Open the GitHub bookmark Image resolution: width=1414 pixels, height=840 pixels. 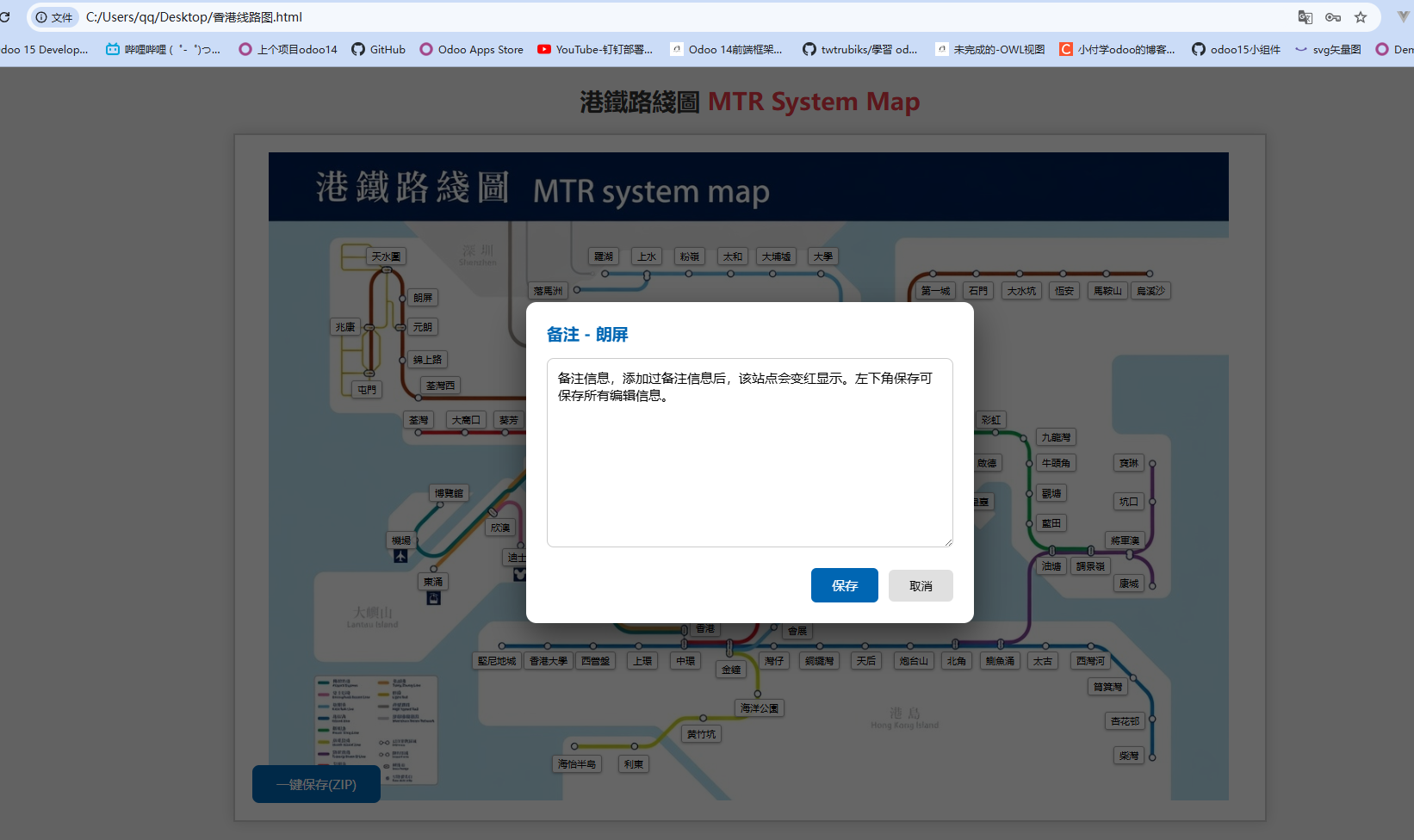[x=378, y=50]
